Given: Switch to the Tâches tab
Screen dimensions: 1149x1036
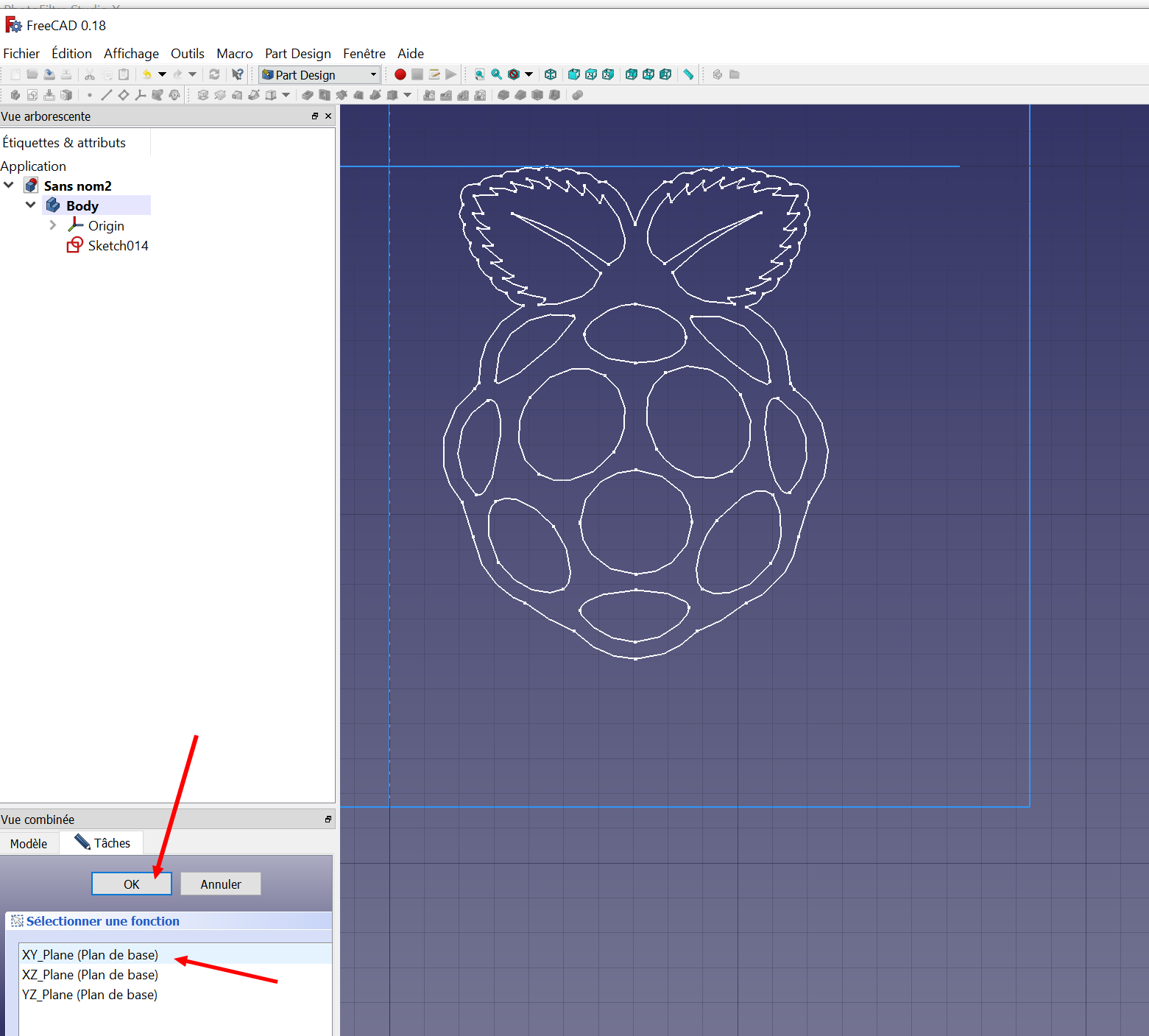Looking at the screenshot, I should tap(102, 843).
